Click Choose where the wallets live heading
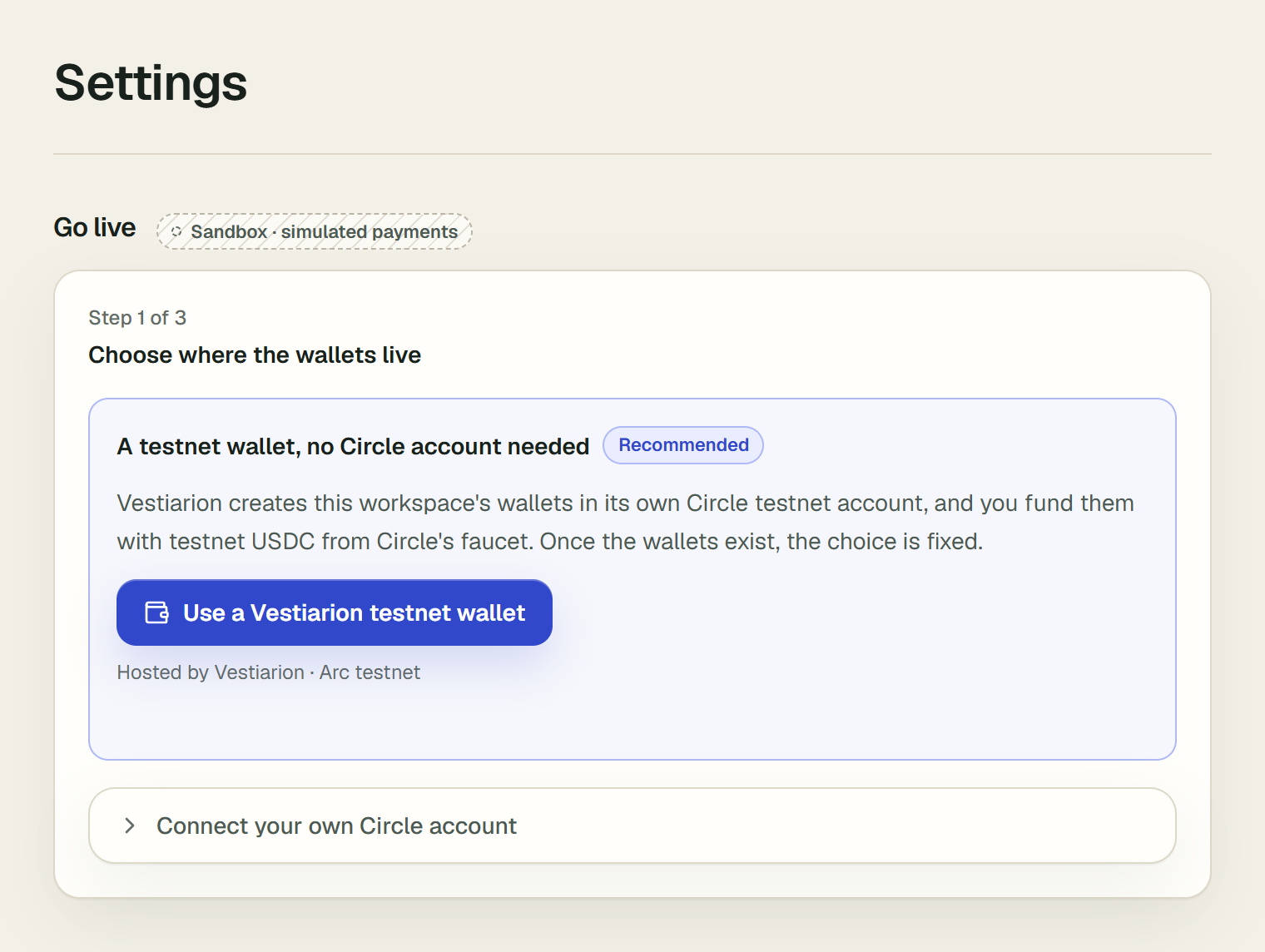 click(255, 355)
